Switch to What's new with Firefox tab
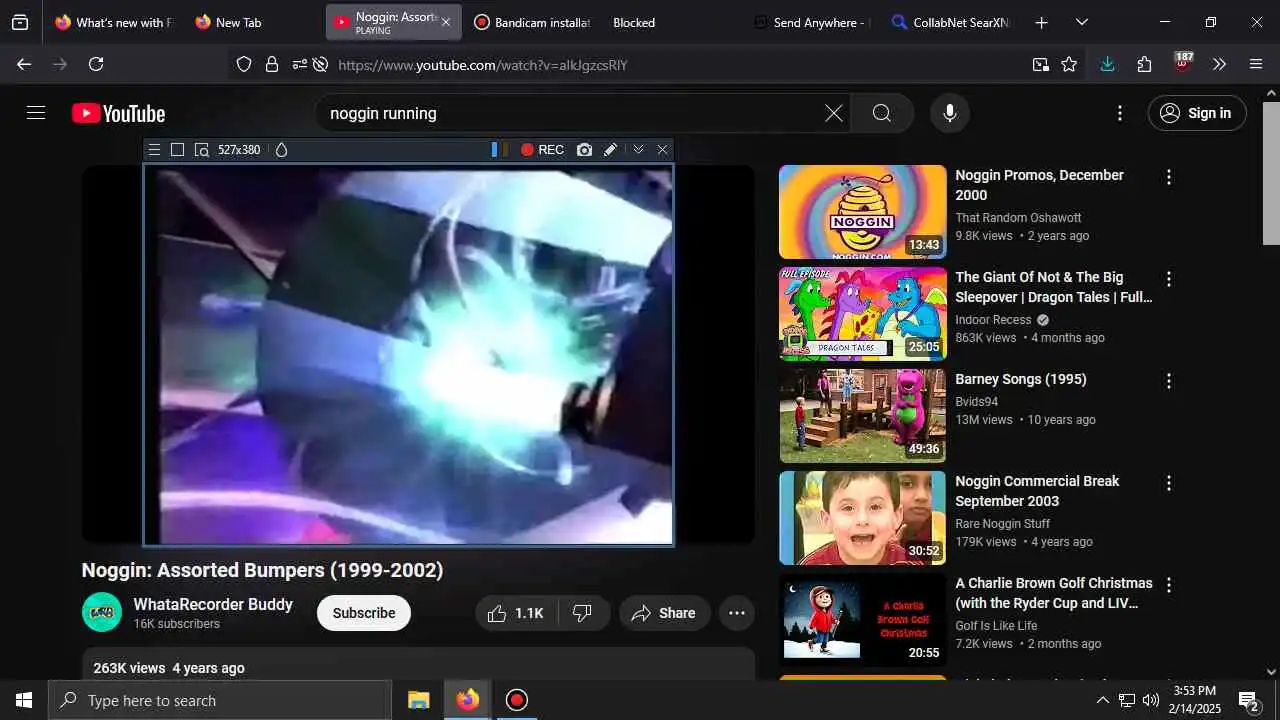1280x720 pixels. pos(114,22)
